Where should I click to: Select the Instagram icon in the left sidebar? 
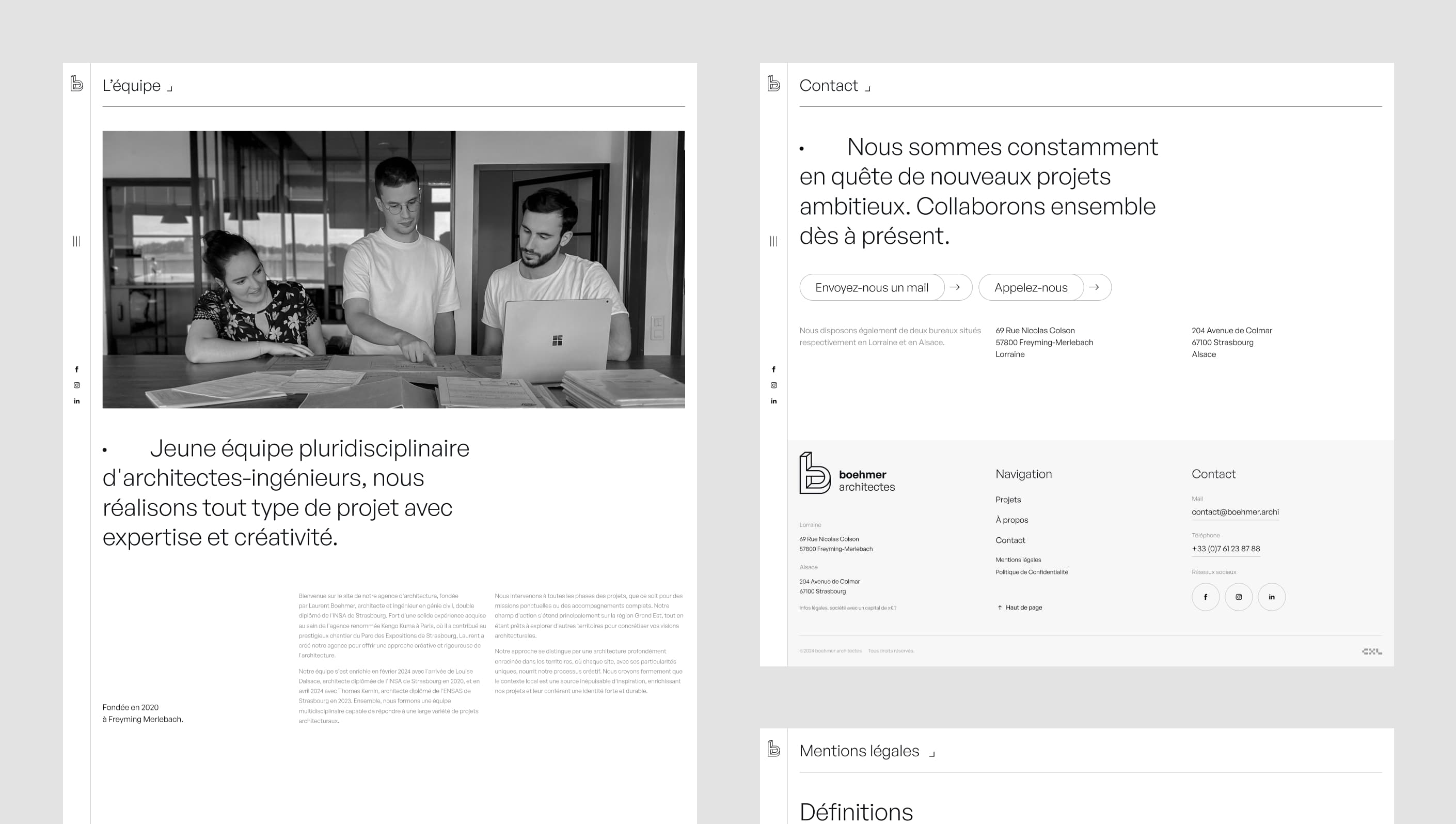tap(77, 385)
